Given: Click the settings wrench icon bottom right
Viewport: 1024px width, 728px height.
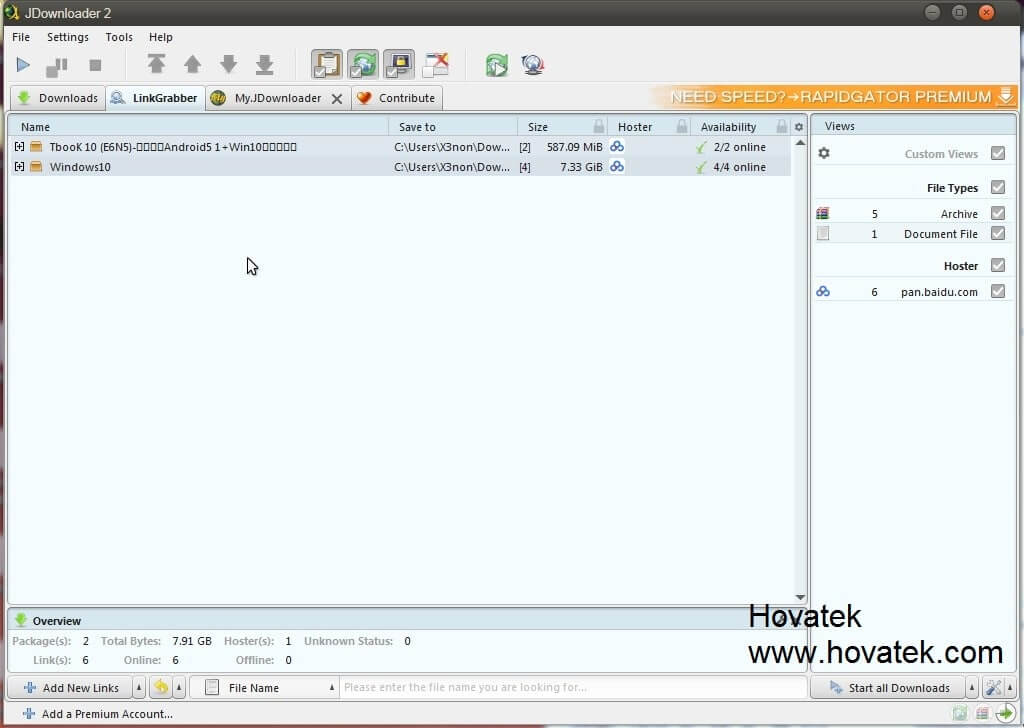Looking at the screenshot, I should pos(992,687).
